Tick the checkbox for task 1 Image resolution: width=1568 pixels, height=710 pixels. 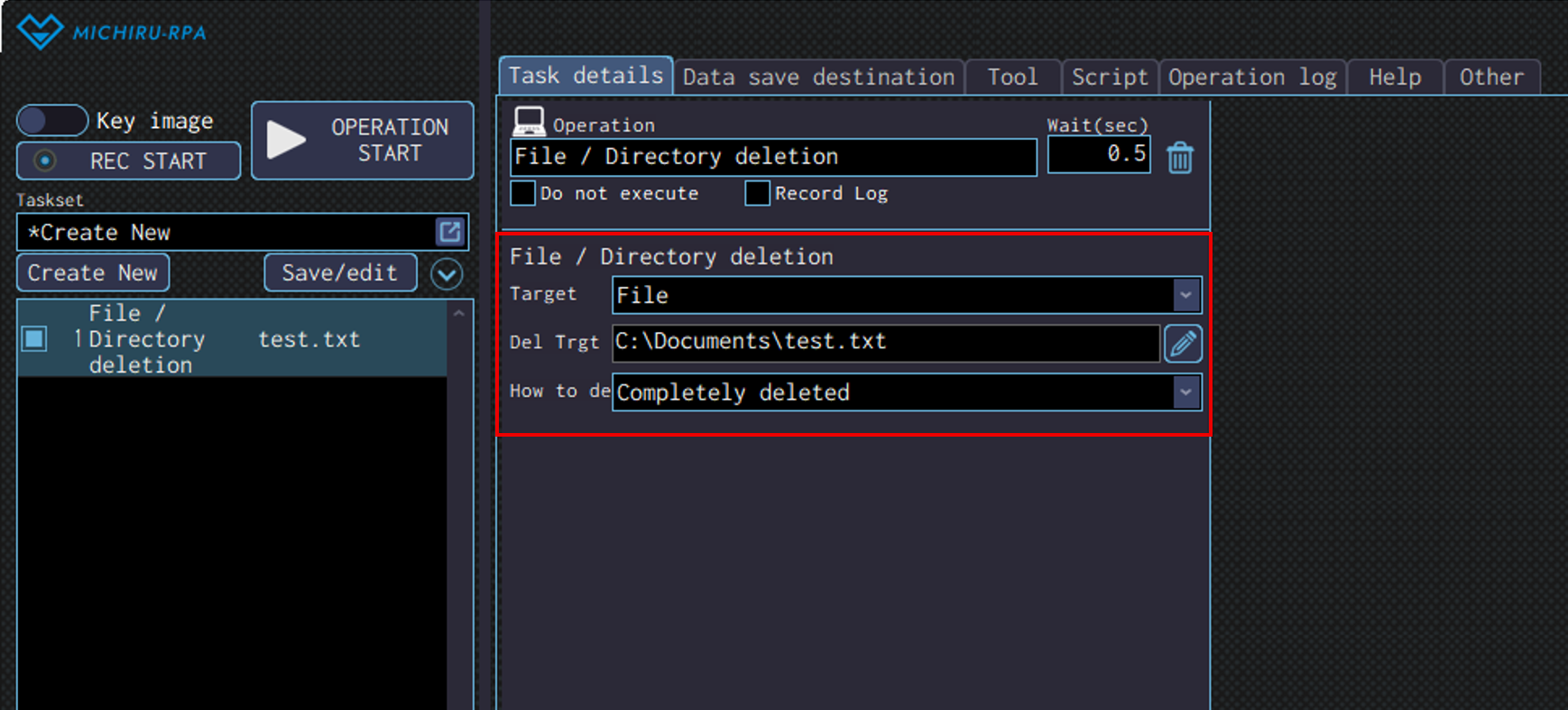click(34, 339)
